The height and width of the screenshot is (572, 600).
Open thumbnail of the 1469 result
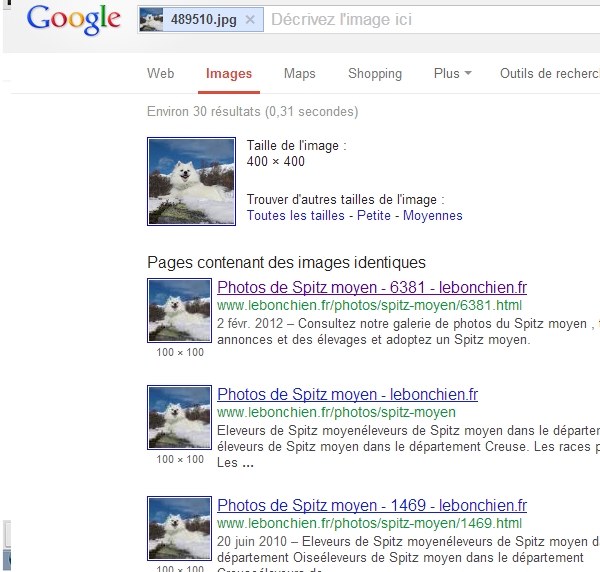(179, 528)
